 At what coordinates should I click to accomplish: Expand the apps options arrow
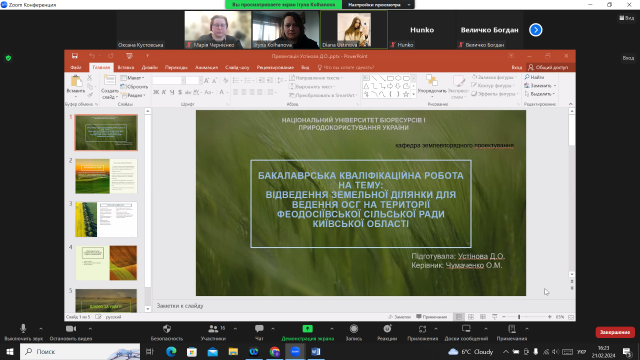click(x=436, y=328)
